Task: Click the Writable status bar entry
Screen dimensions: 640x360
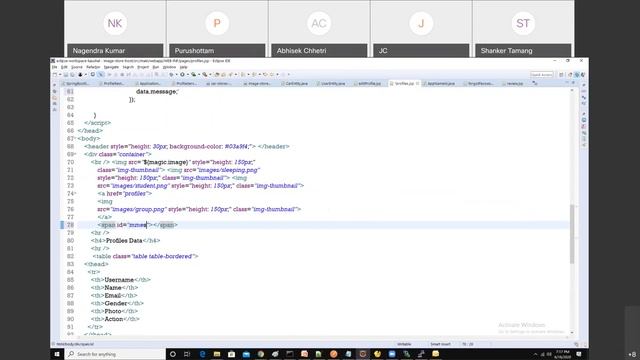Action: coord(404,344)
